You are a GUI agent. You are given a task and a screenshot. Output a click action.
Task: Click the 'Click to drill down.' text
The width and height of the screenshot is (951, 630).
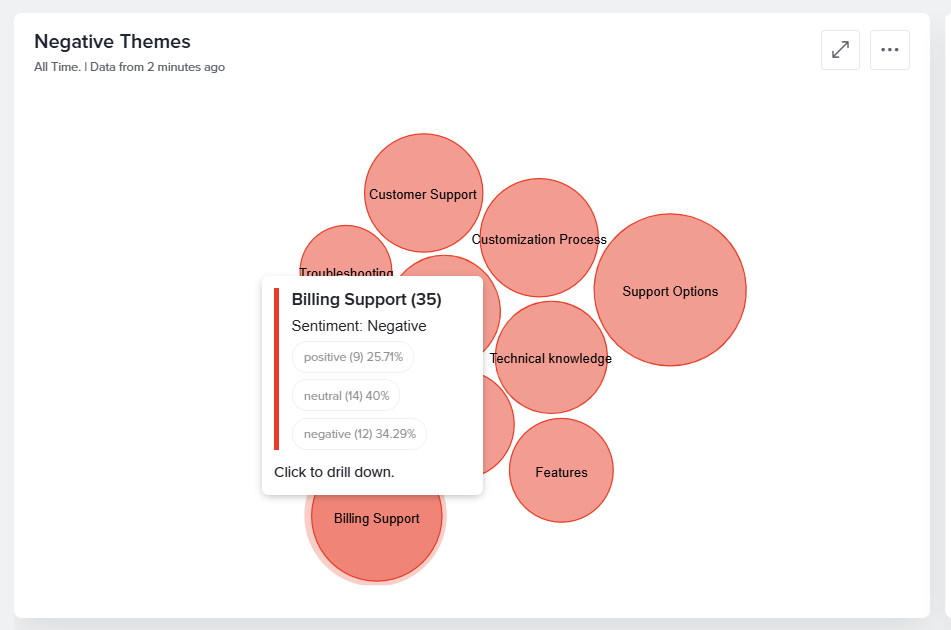(334, 472)
